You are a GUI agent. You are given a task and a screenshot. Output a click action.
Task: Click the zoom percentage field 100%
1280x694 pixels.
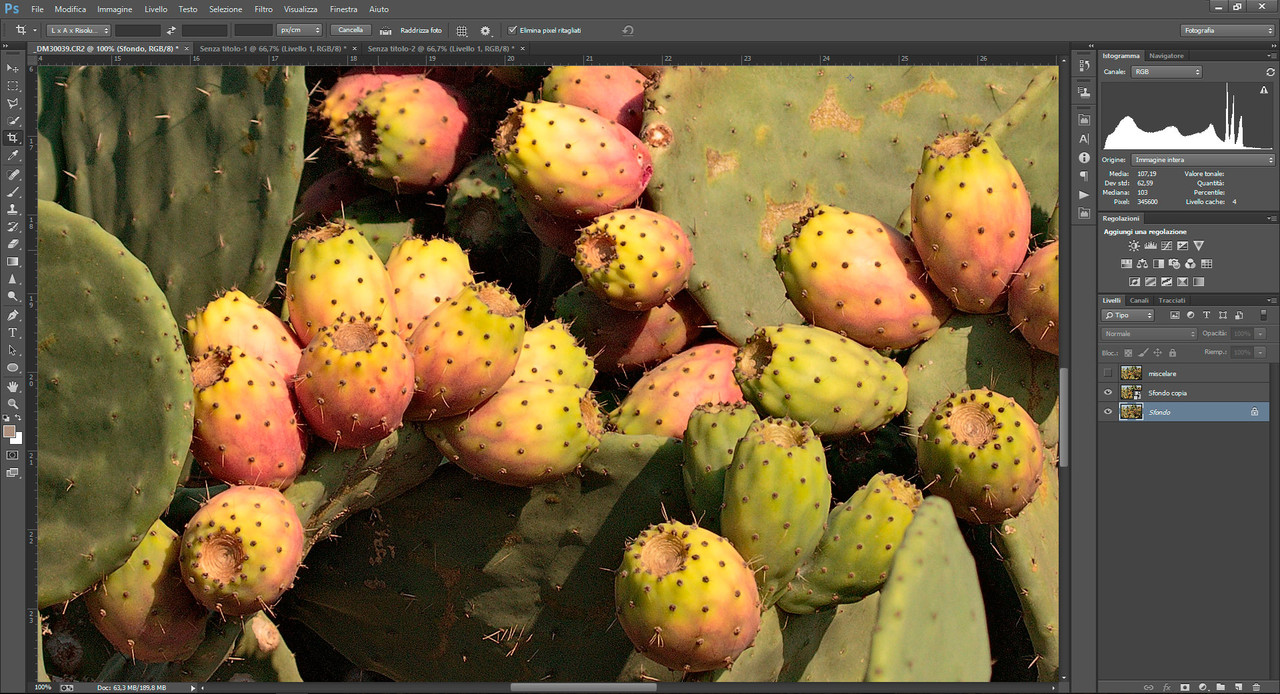point(43,687)
